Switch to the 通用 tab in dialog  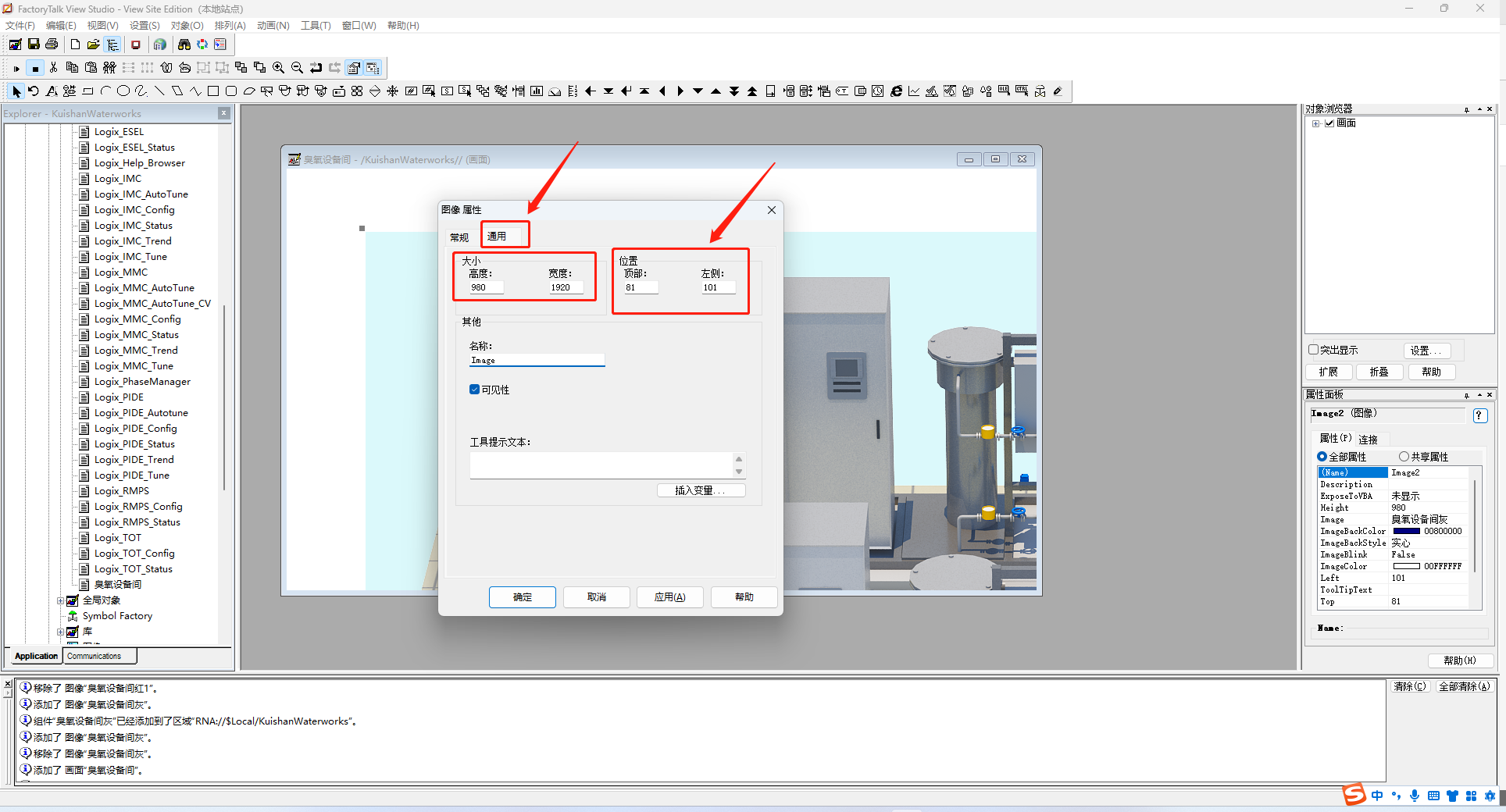[x=498, y=236]
